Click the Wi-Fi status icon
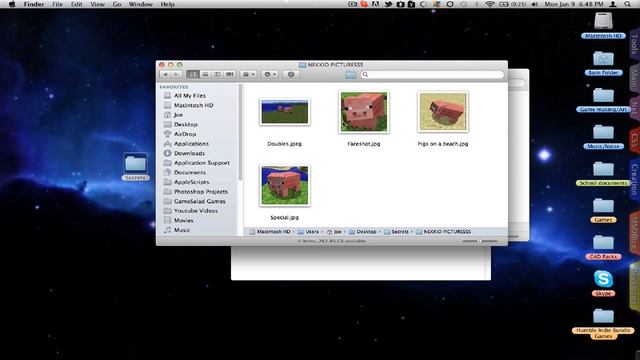 490,4
